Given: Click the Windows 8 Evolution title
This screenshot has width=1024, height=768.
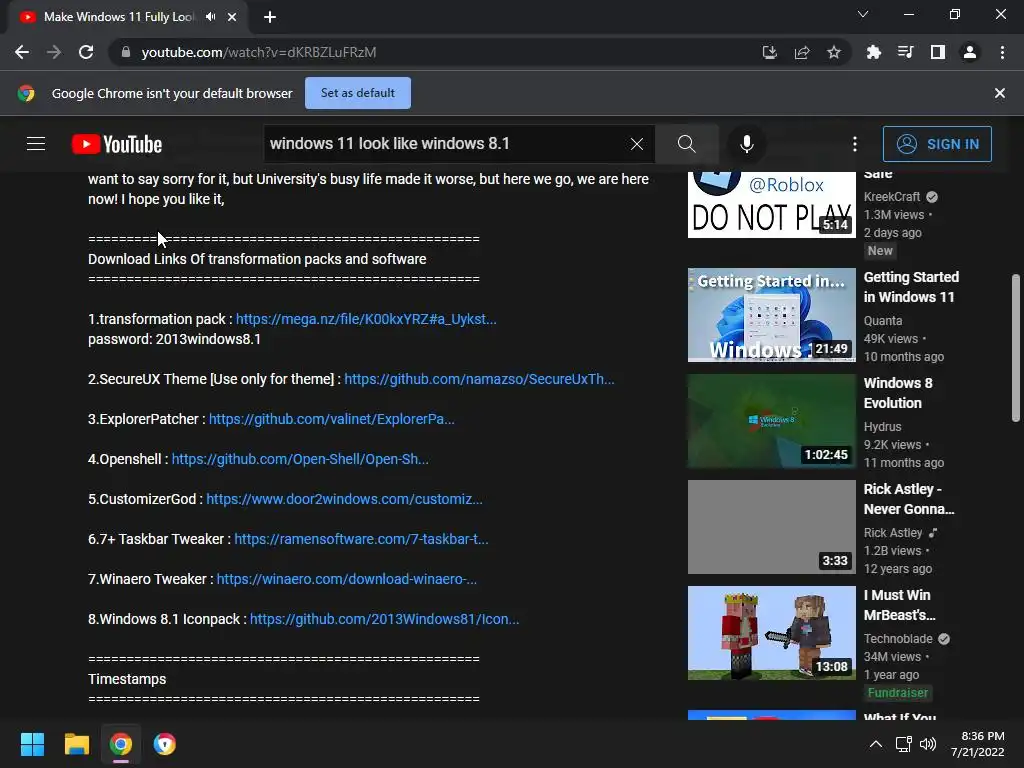Looking at the screenshot, I should (x=898, y=392).
